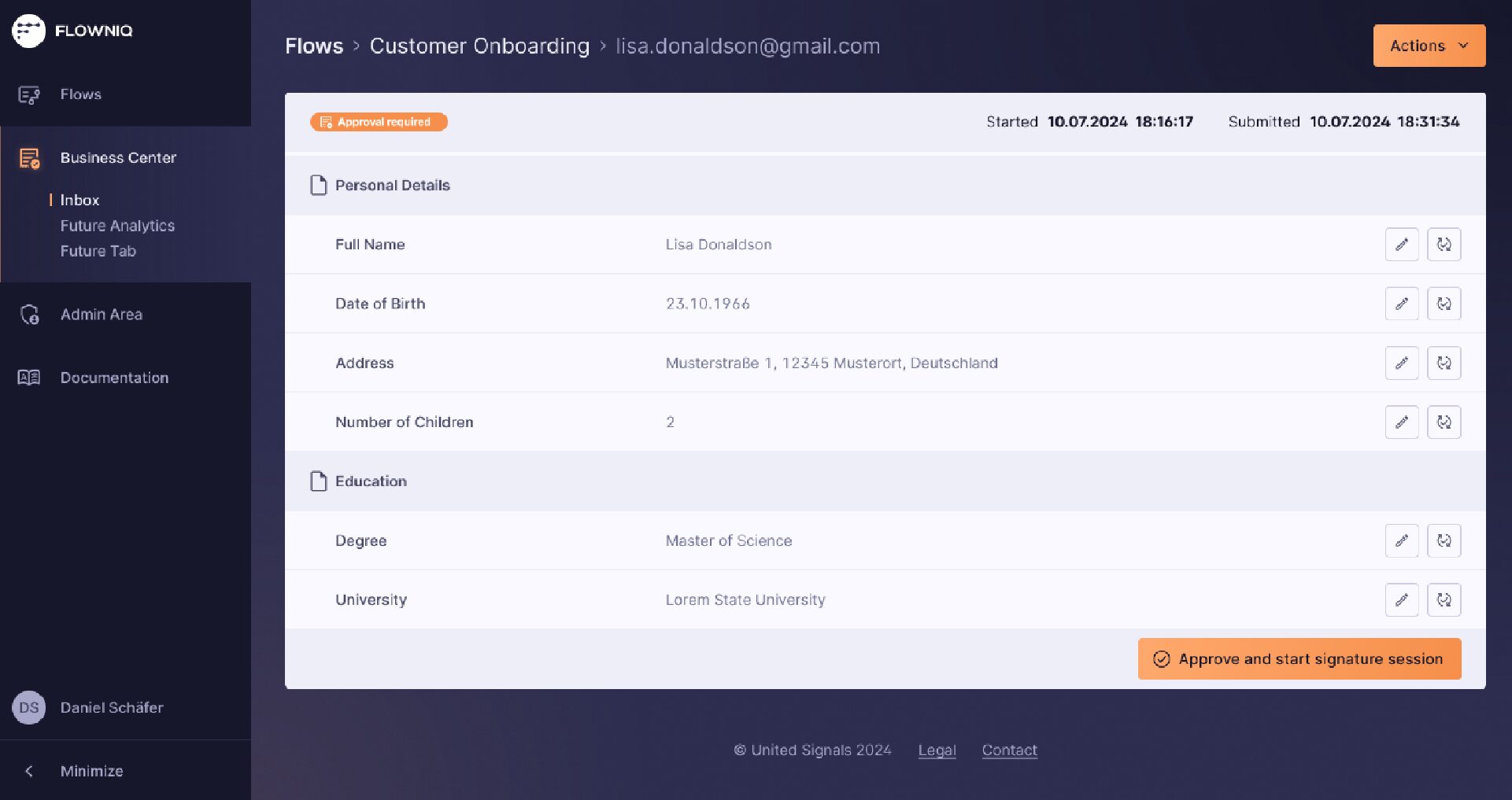
Task: Click the FlowNIQ logo icon
Action: pos(28,31)
